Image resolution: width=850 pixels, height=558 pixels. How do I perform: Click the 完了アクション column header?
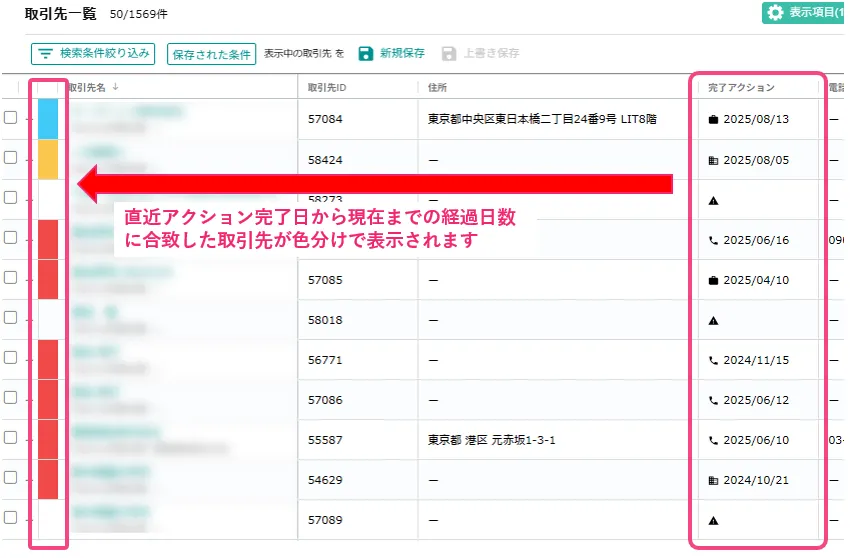pyautogui.click(x=741, y=88)
